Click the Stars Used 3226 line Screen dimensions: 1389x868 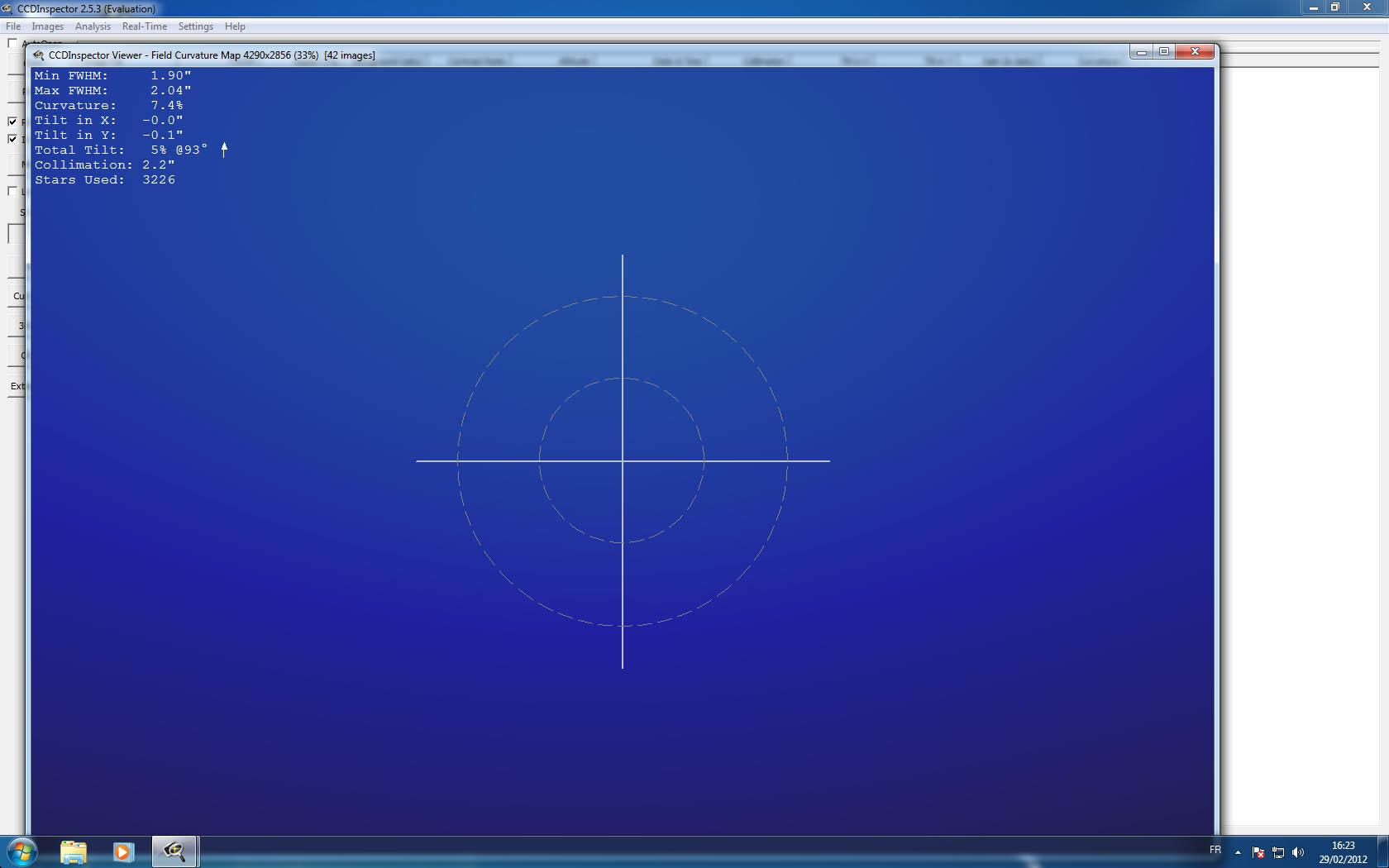(x=104, y=179)
